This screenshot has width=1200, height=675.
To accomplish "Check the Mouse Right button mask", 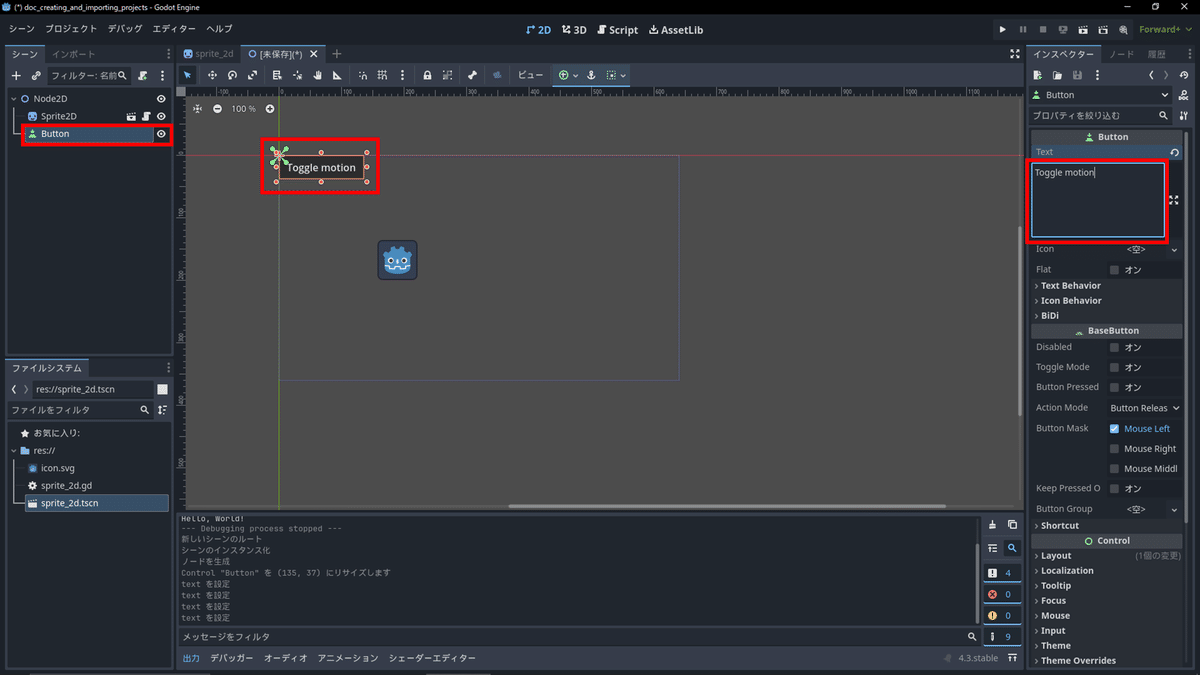I will [x=1114, y=449].
